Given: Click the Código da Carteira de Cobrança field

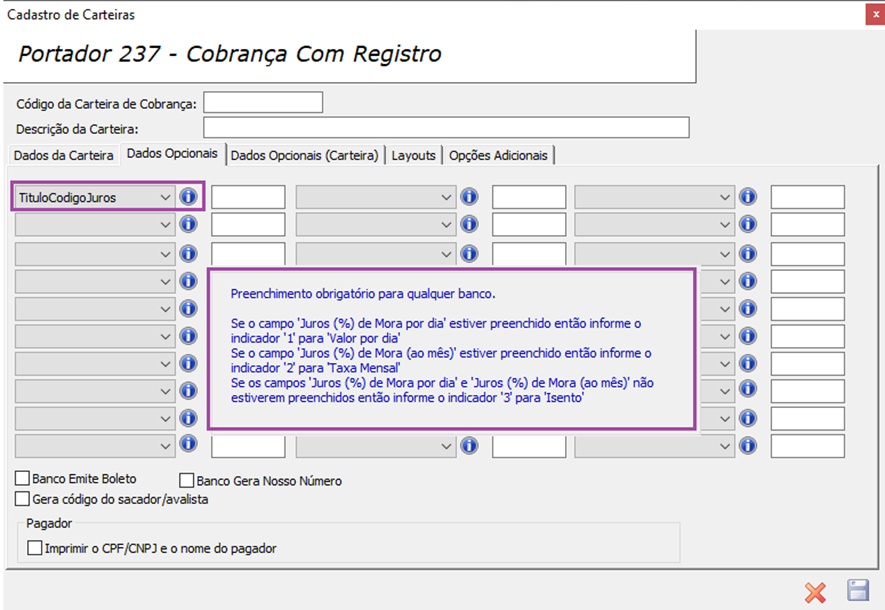Looking at the screenshot, I should pyautogui.click(x=263, y=103).
